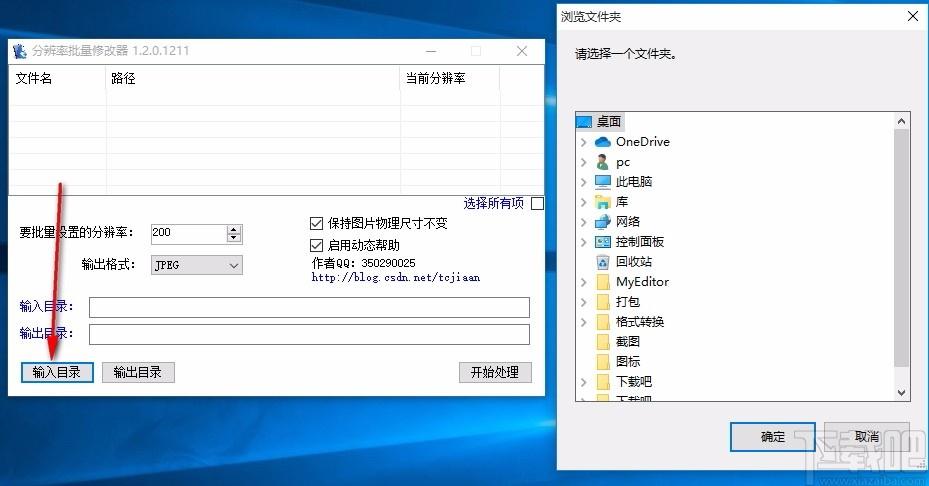Click the 此电脑 computer icon
Screen dimensions: 929x486
603,181
